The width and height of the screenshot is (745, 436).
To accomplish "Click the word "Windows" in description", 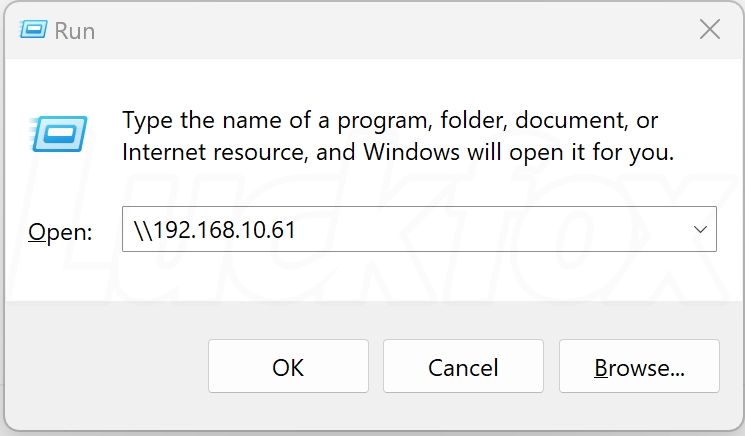I will [409, 153].
